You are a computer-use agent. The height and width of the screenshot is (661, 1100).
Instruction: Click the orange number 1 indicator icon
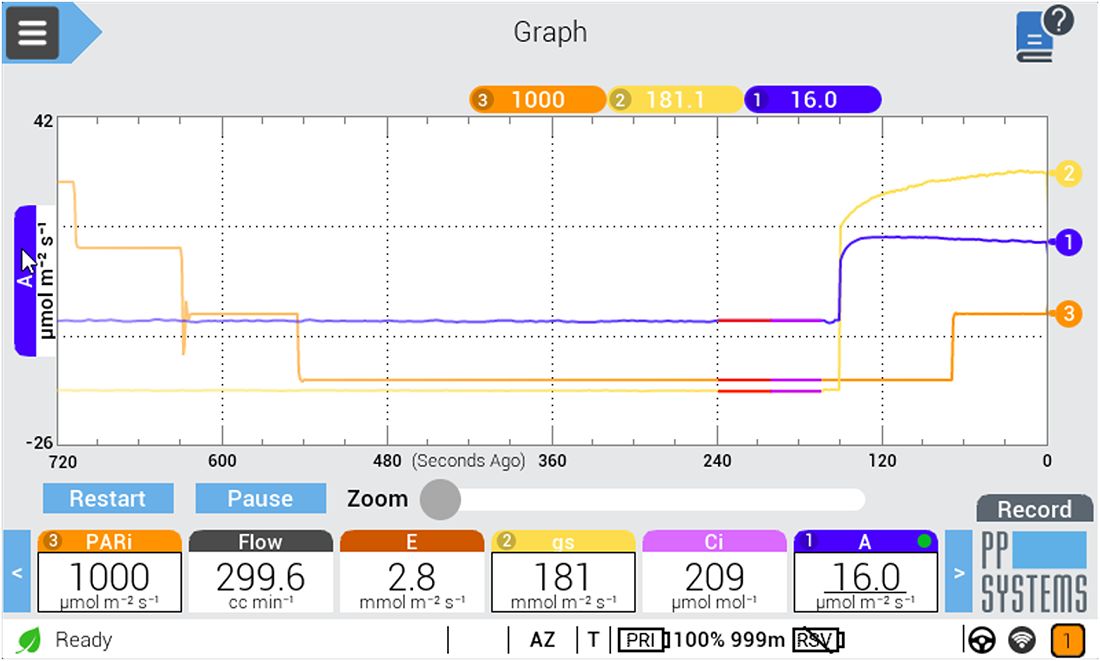1067,640
